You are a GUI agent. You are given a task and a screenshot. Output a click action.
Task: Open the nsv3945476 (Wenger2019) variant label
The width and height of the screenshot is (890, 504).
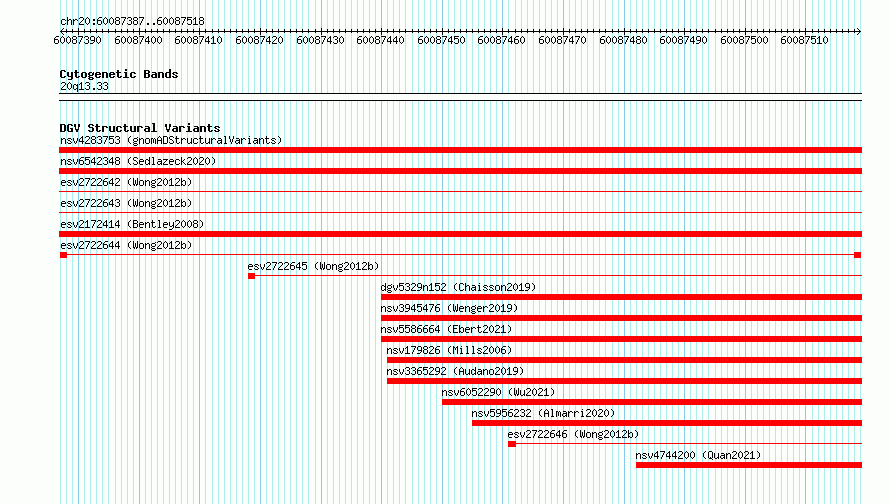(x=449, y=308)
